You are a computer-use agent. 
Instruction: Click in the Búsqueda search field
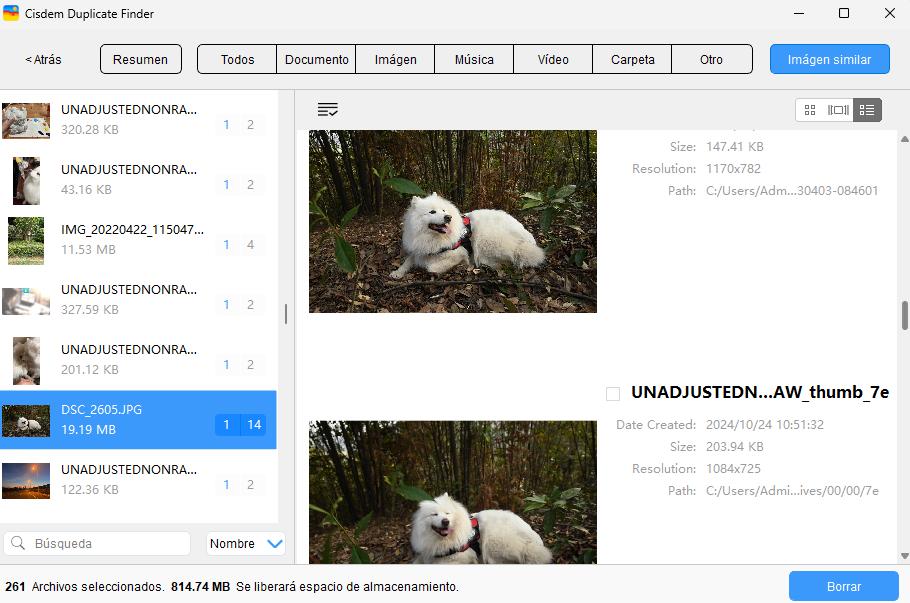[x=107, y=544]
